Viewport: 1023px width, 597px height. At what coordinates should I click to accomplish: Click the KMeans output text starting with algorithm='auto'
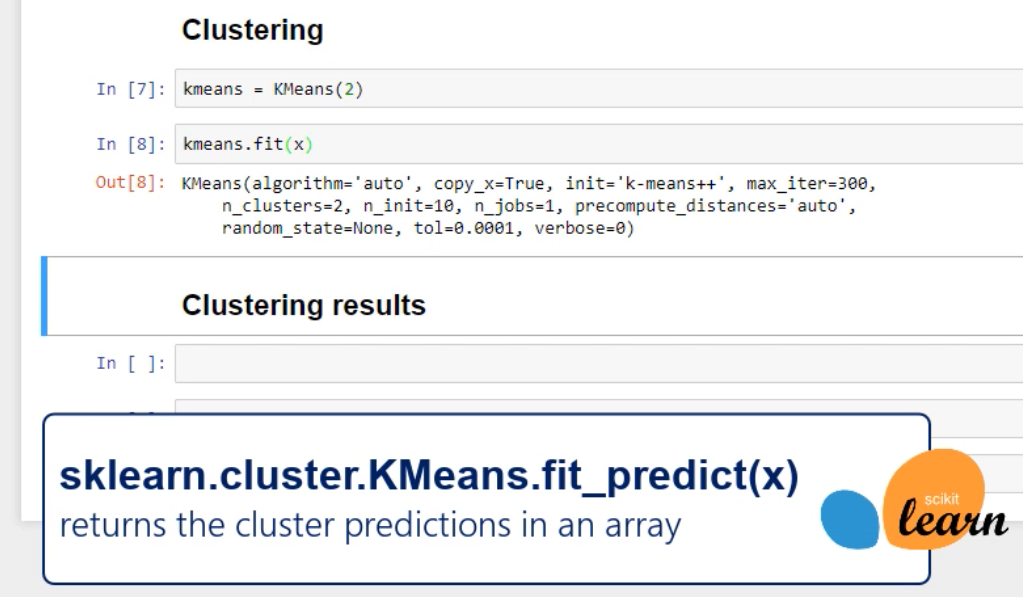[x=530, y=184]
